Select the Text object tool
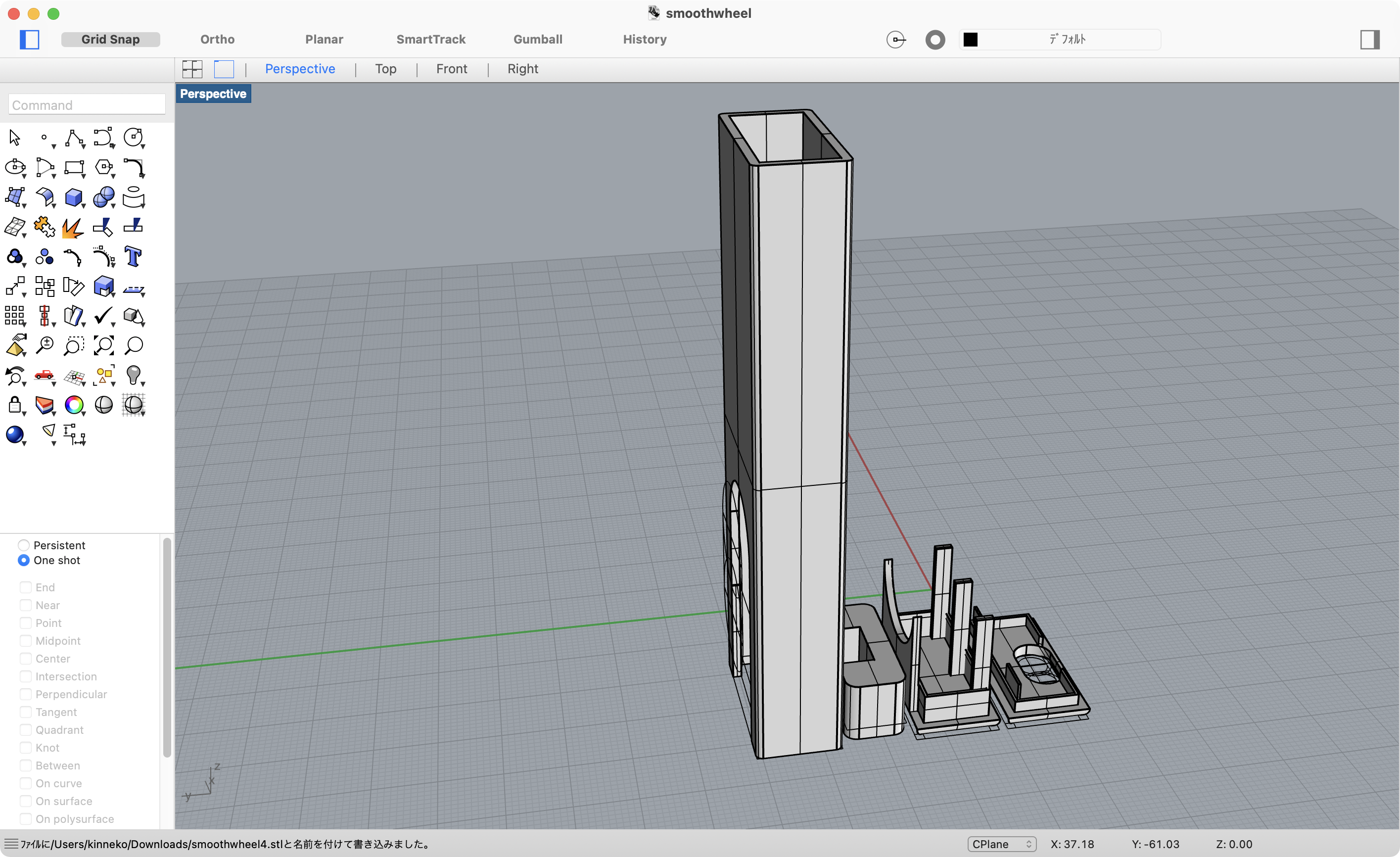The width and height of the screenshot is (1400, 857). point(133,256)
